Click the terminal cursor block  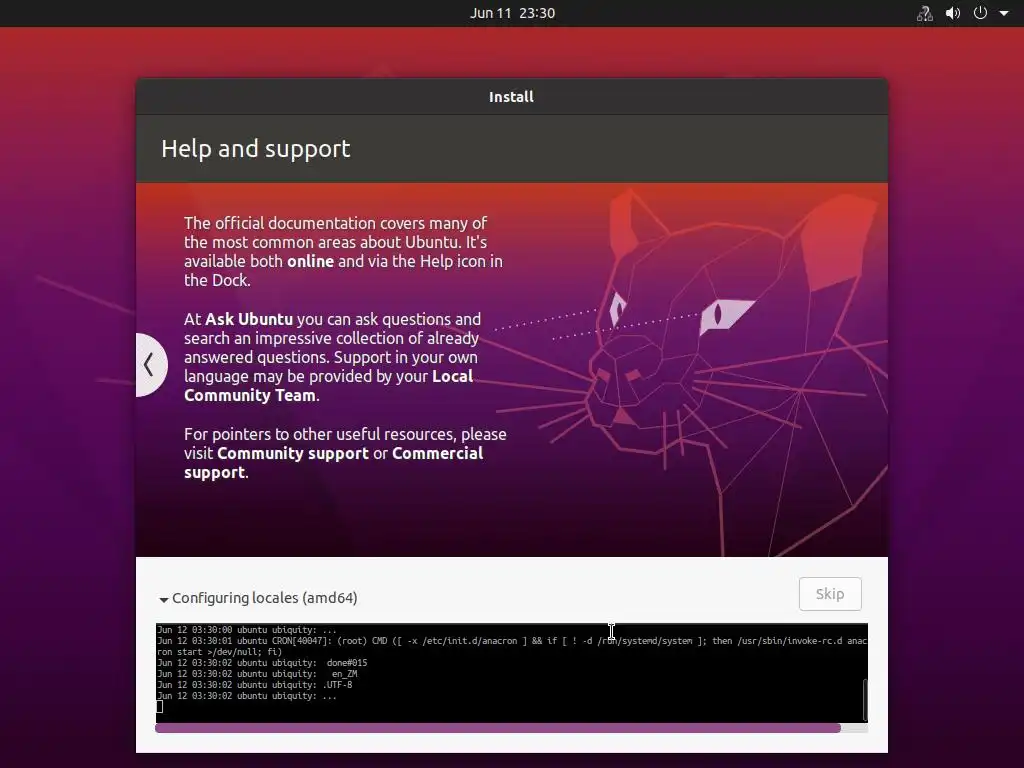pyautogui.click(x=159, y=707)
